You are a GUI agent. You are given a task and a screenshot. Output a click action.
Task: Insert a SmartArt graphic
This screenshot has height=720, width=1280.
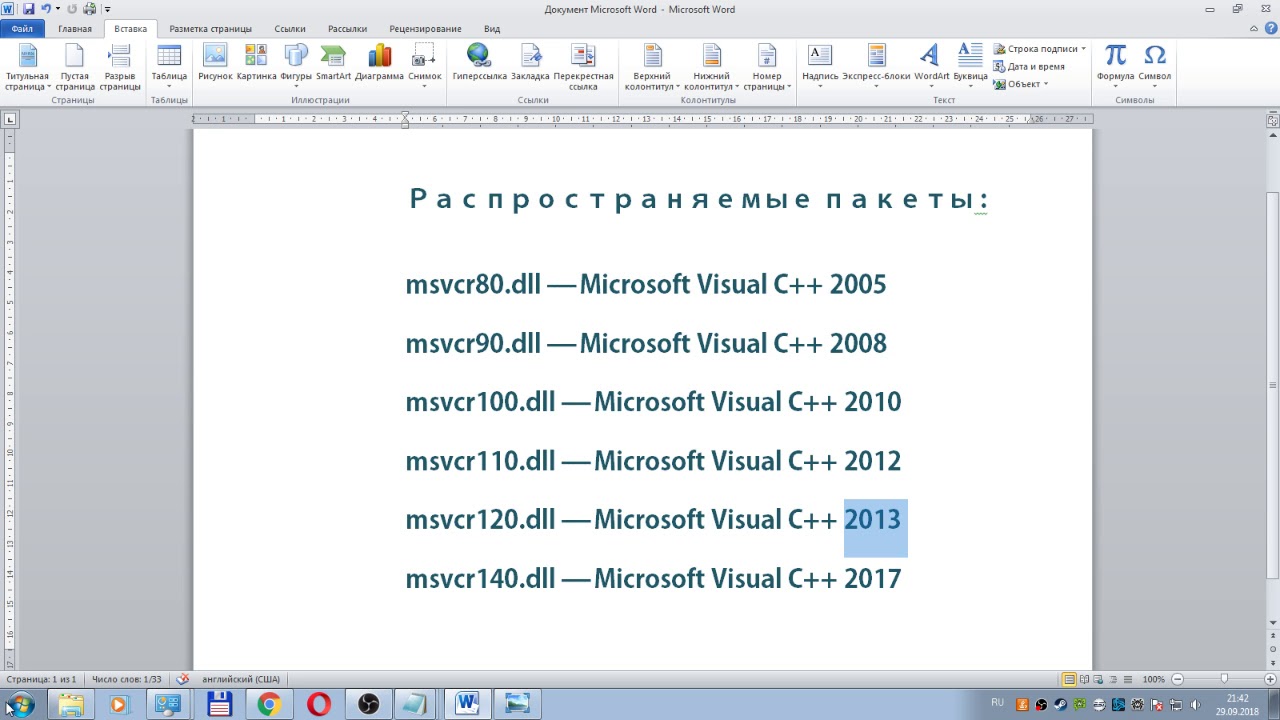333,64
